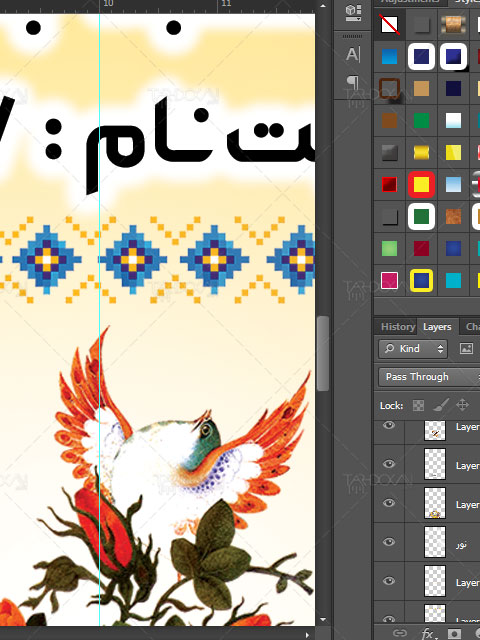Apply the blue style with yellow border
Image resolution: width=480 pixels, height=640 pixels.
tap(421, 280)
